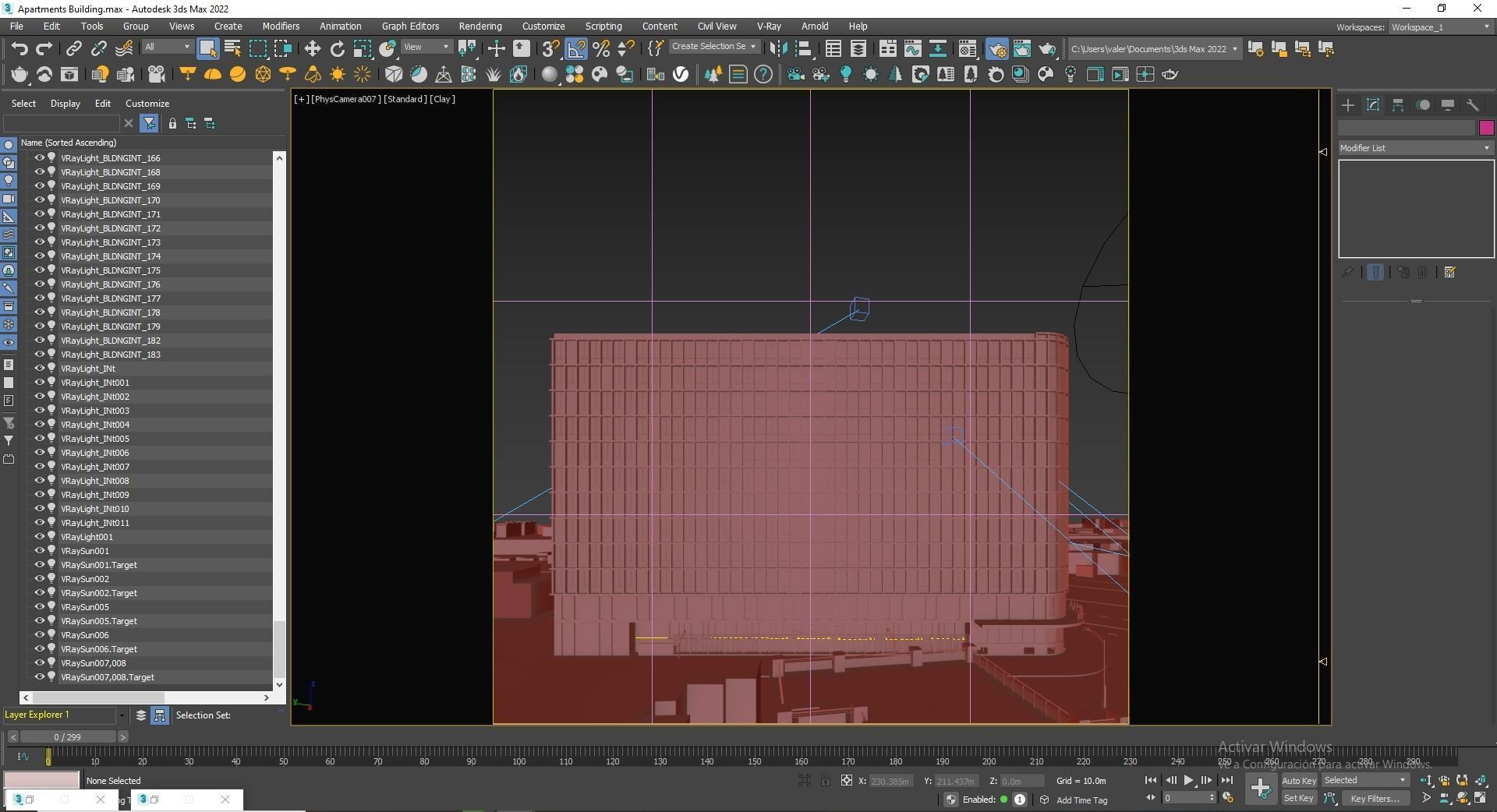Click the large Set Keys plus button
This screenshot has height=812, width=1497.
1260,789
